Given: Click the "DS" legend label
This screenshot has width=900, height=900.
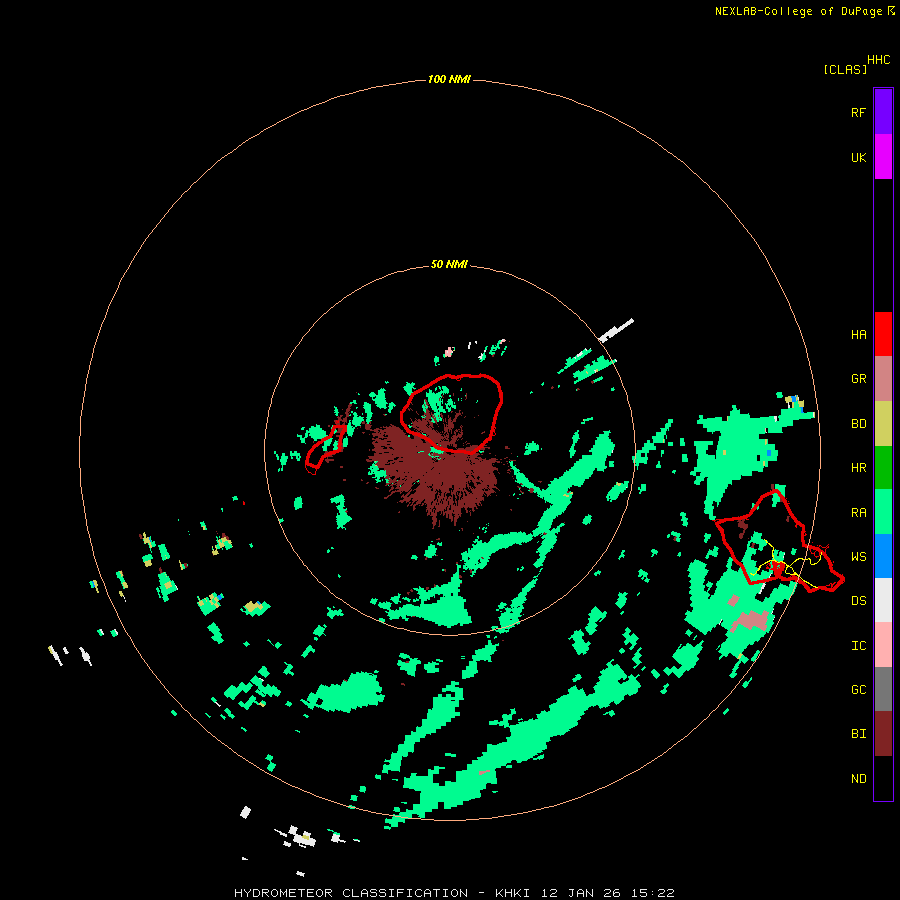Looking at the screenshot, I should pyautogui.click(x=858, y=600).
